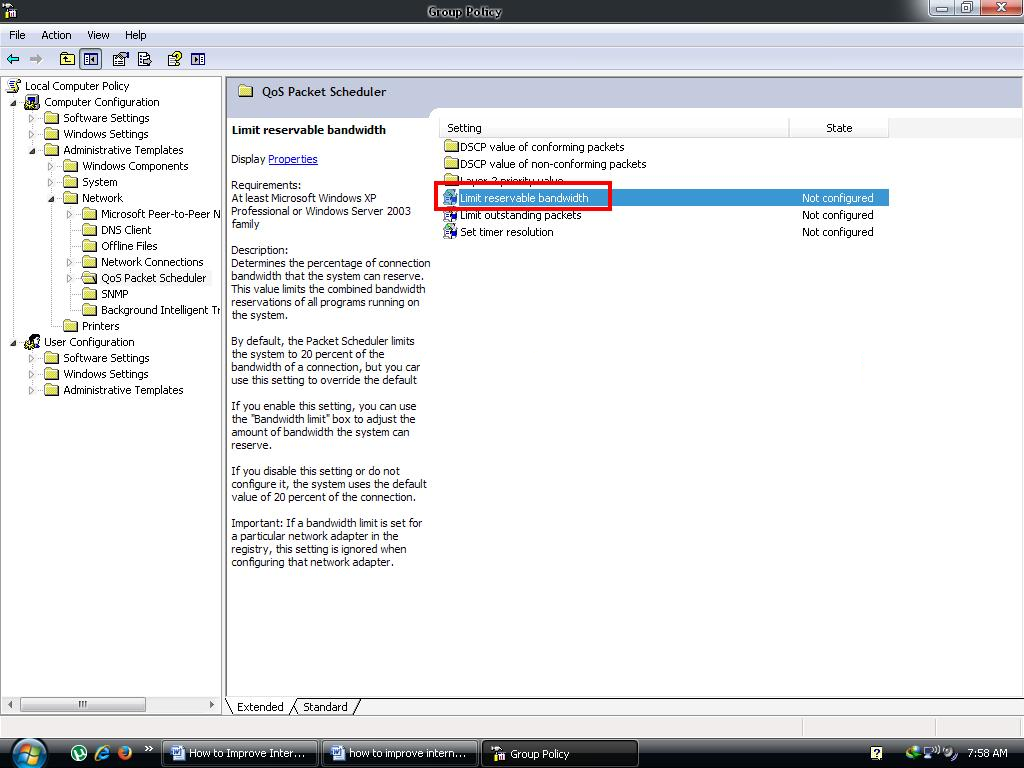Click the question mark tray icon

click(876, 753)
